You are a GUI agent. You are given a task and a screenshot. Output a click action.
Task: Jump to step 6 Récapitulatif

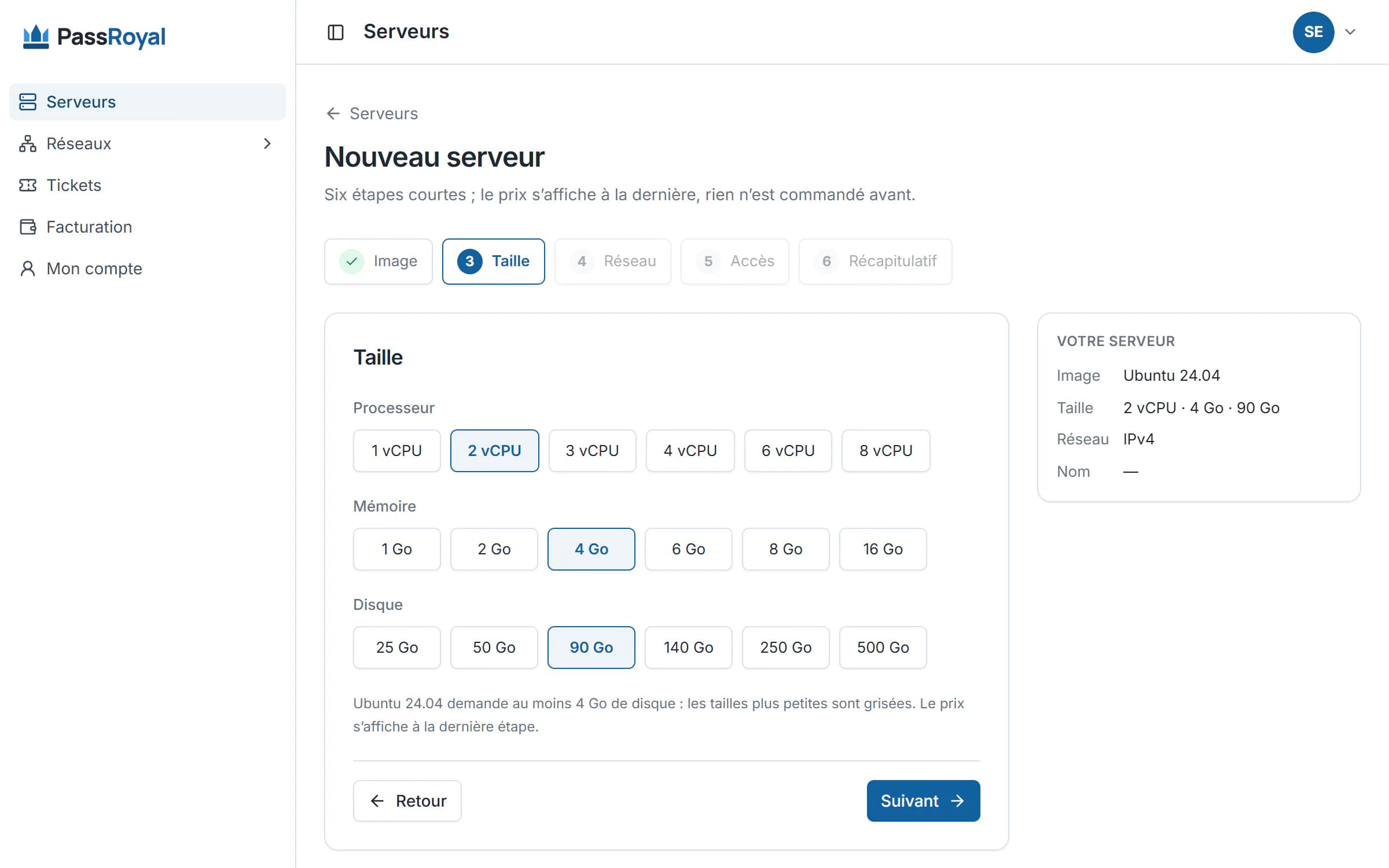[x=876, y=262]
